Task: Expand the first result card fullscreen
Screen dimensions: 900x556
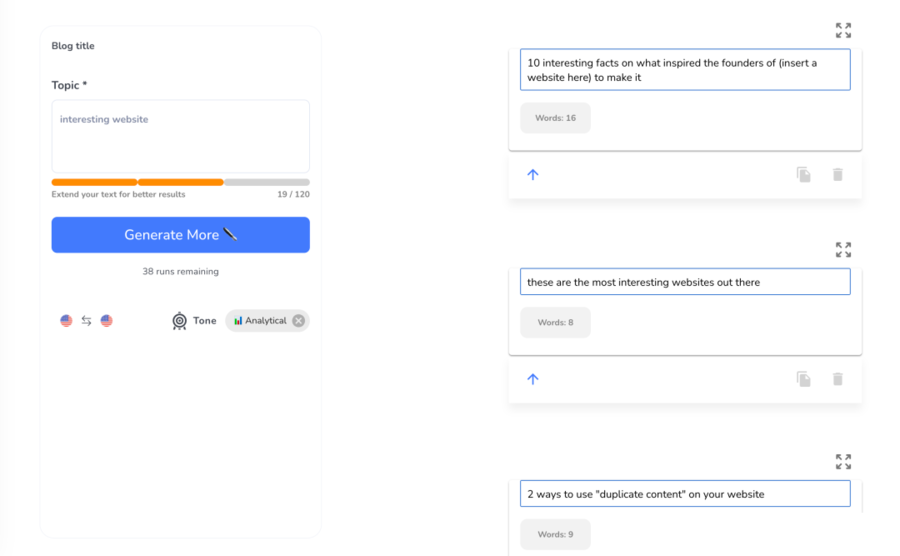Action: pos(843,30)
